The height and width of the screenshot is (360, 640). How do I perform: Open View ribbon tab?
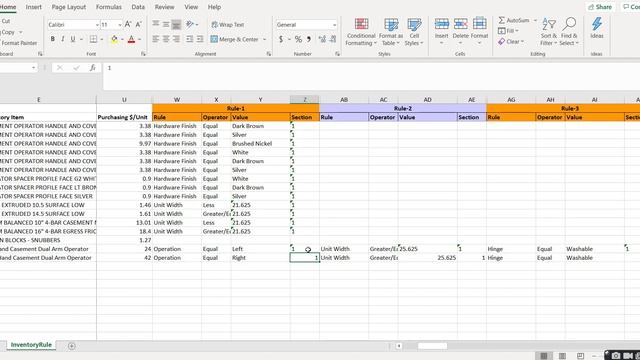pos(191,7)
